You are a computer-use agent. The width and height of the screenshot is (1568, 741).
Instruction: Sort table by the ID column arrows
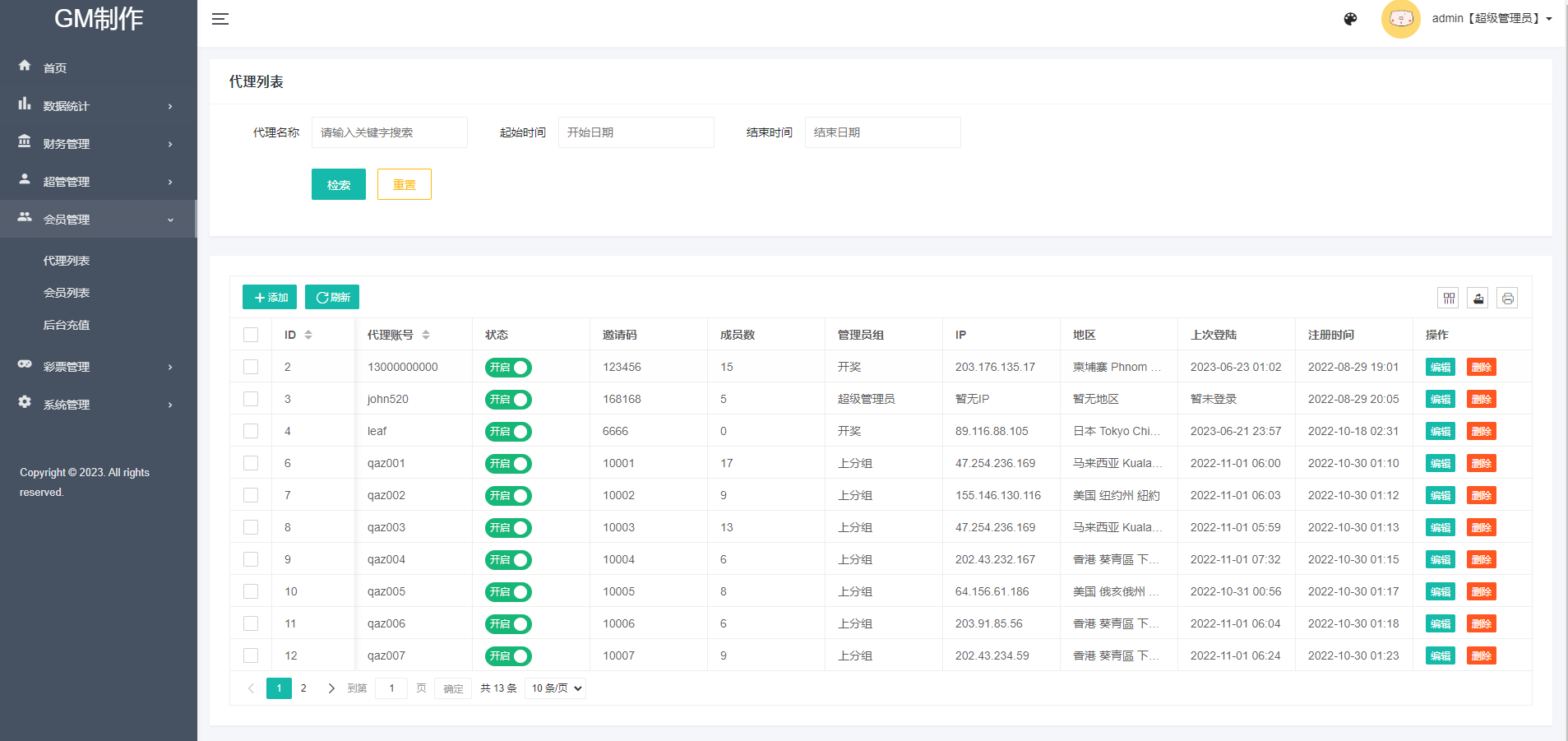tap(308, 335)
